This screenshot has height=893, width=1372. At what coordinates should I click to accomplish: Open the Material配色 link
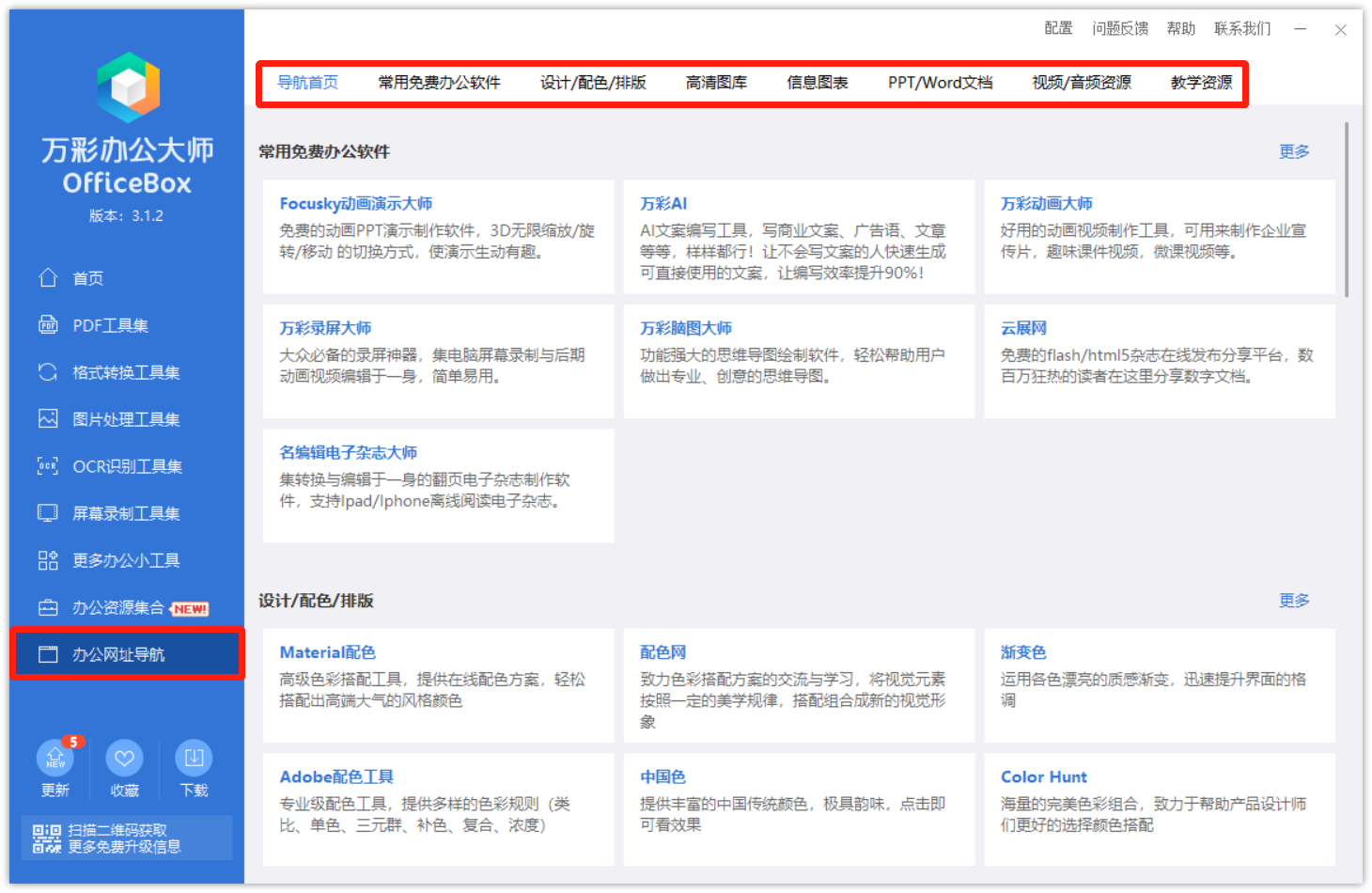(328, 651)
